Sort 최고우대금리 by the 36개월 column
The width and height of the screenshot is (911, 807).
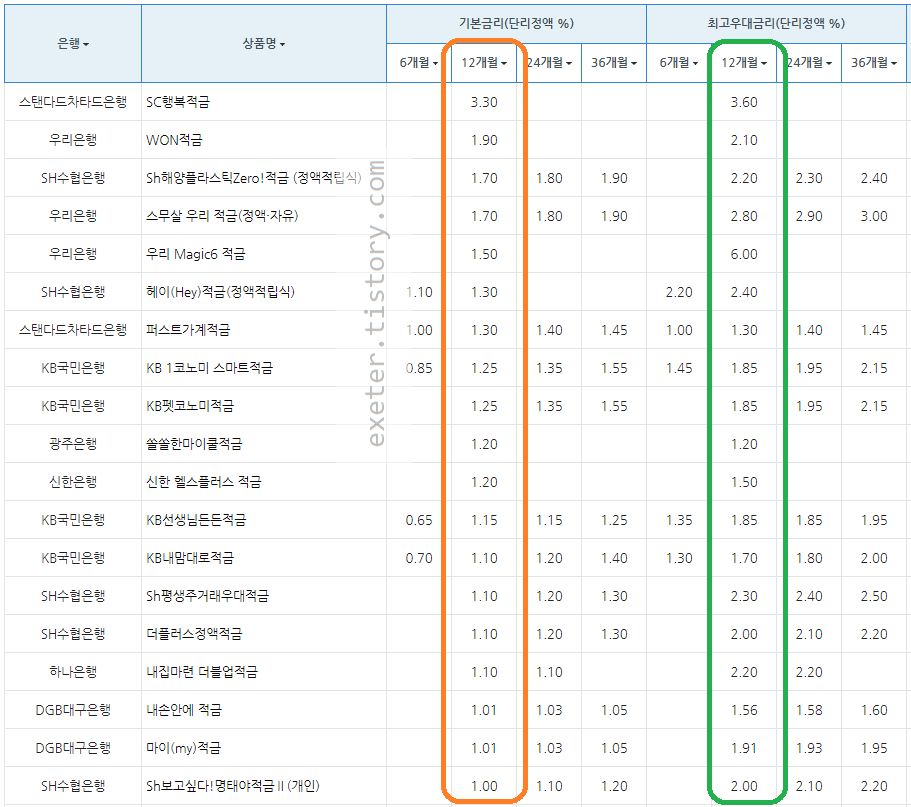coord(874,62)
